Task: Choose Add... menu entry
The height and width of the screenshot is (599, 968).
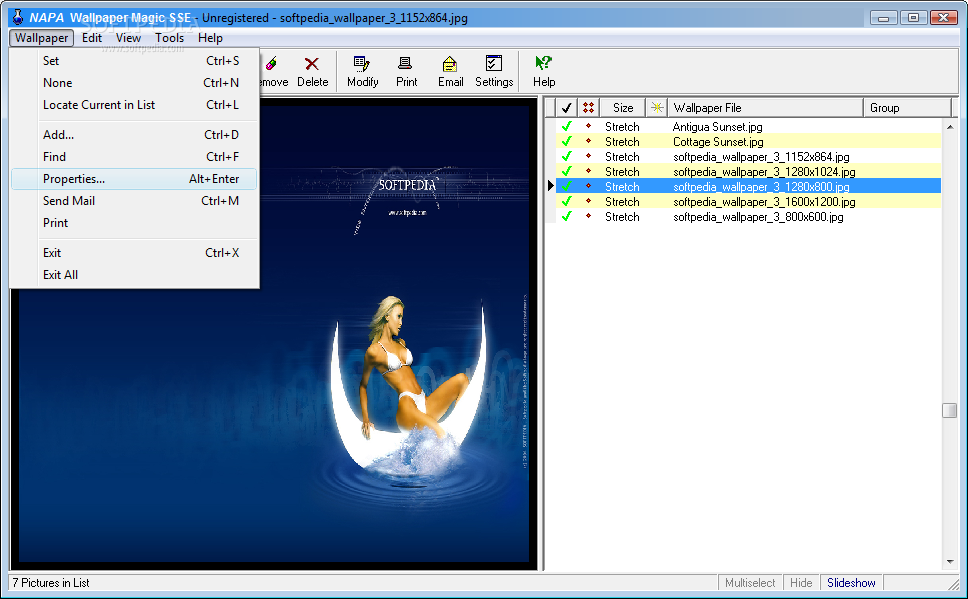Action: tap(134, 135)
